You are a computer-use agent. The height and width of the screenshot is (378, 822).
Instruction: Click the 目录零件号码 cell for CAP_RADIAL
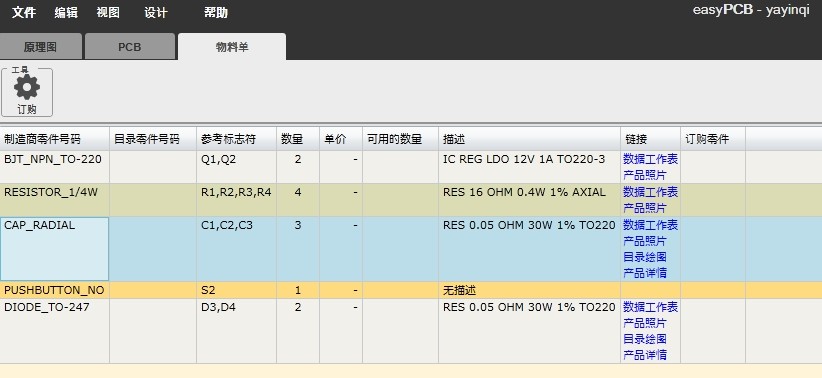point(153,249)
